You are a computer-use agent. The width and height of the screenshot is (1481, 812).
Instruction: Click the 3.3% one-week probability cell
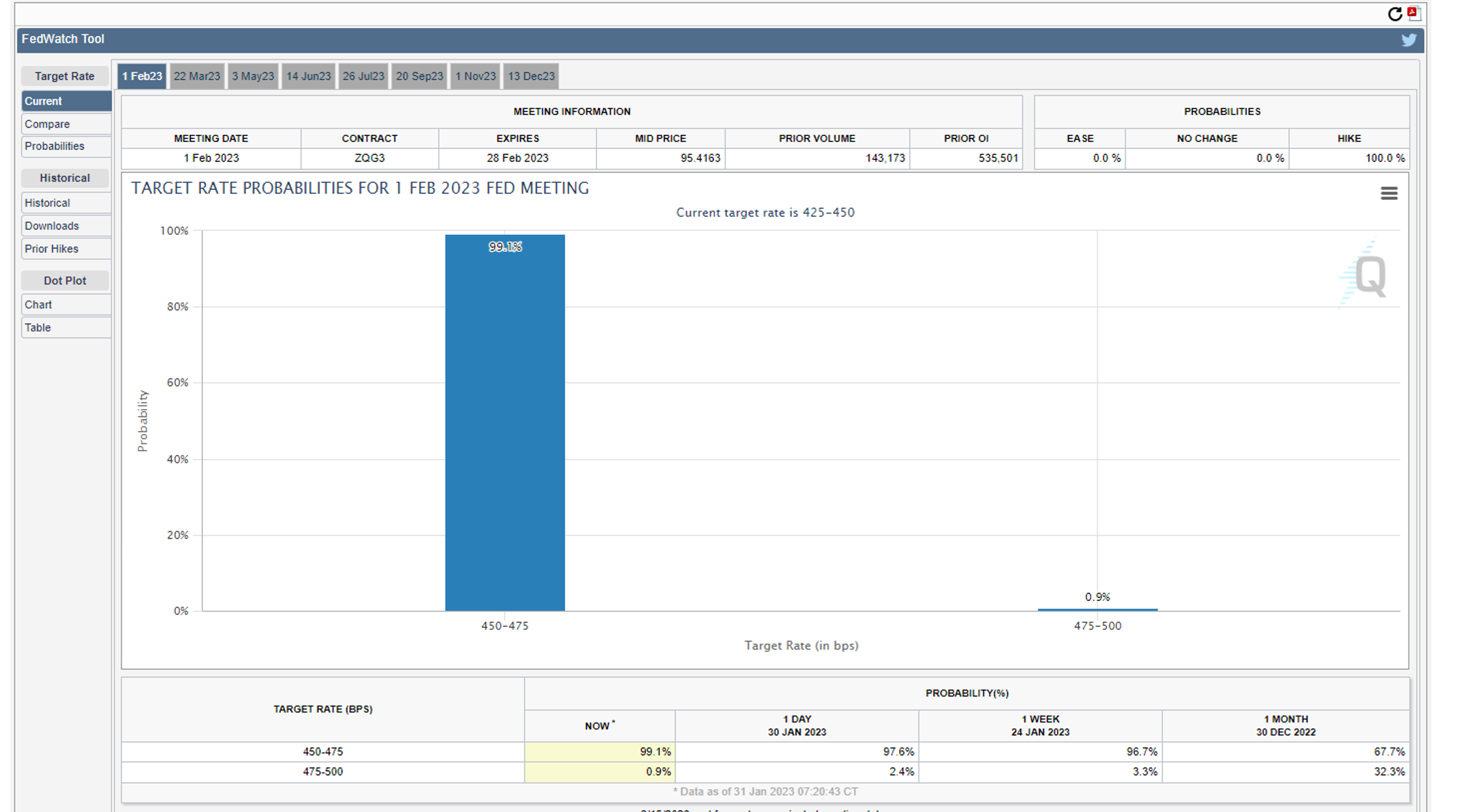coord(1041,772)
